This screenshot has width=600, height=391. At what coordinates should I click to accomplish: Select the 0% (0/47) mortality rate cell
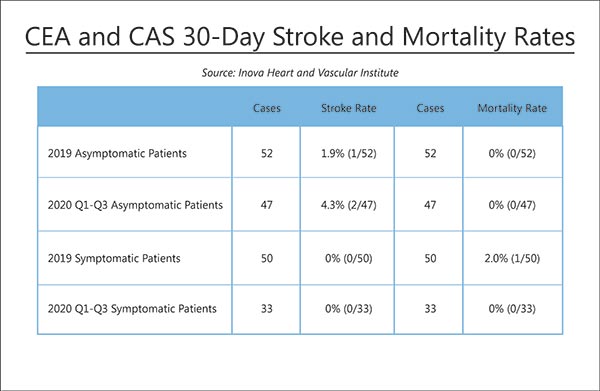(512, 205)
